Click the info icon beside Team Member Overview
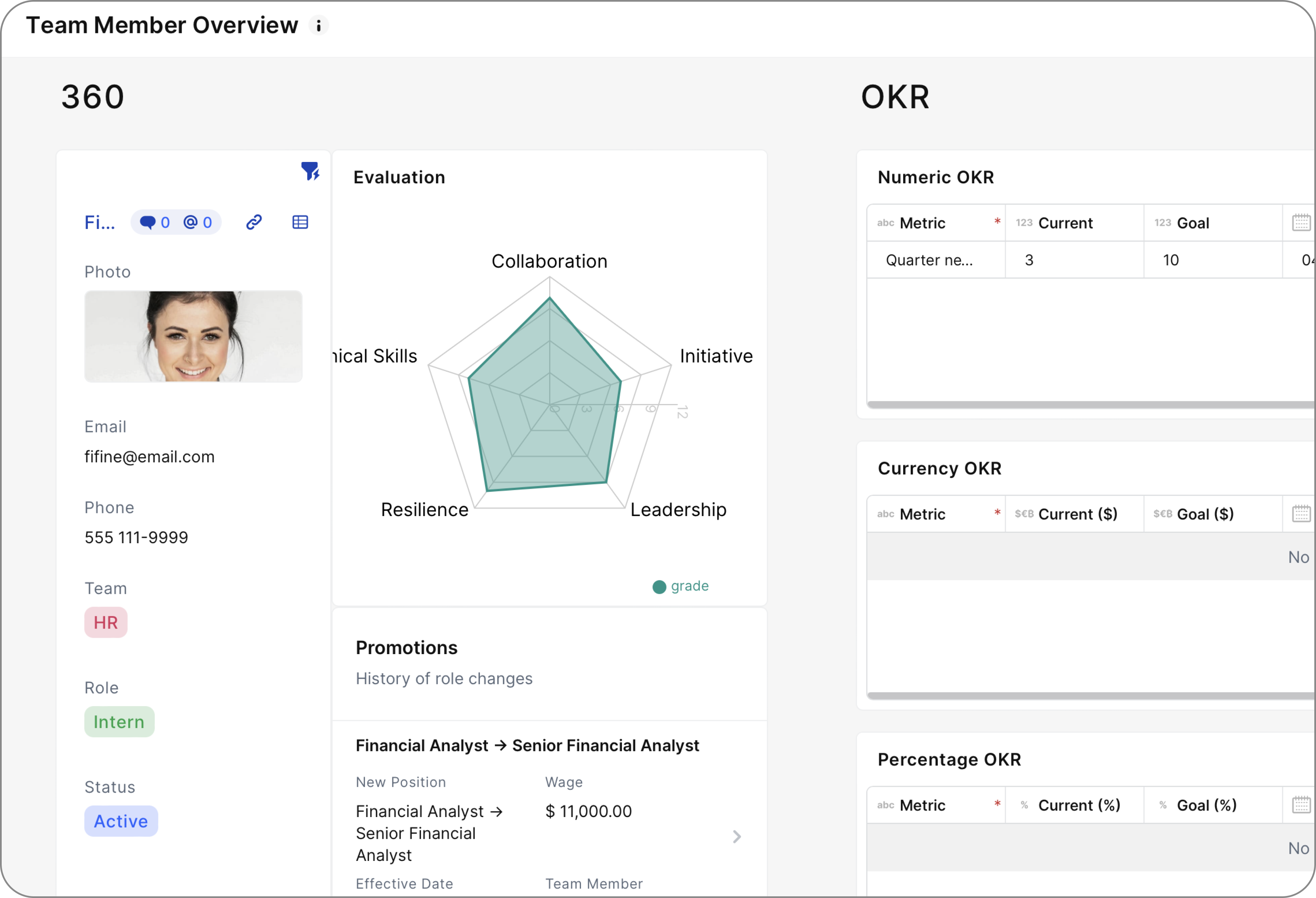 (319, 26)
